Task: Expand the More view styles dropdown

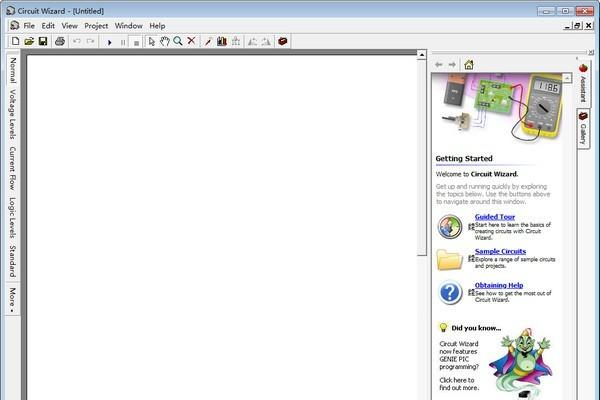Action: pos(13,300)
